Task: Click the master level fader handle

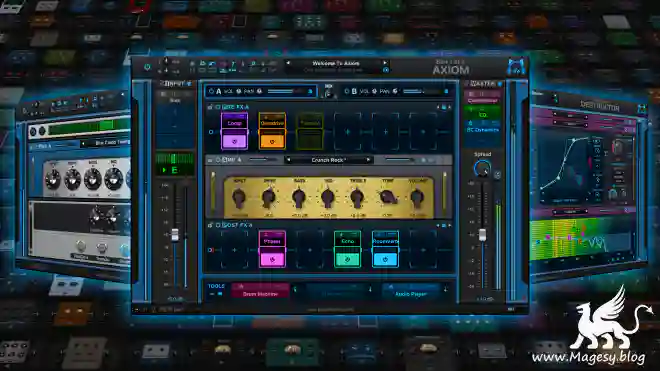Action: pyautogui.click(x=482, y=235)
